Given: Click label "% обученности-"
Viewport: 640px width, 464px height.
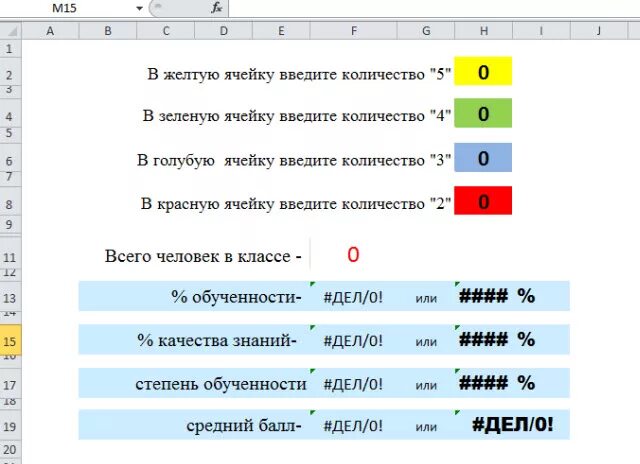Looking at the screenshot, I should pos(236,297).
